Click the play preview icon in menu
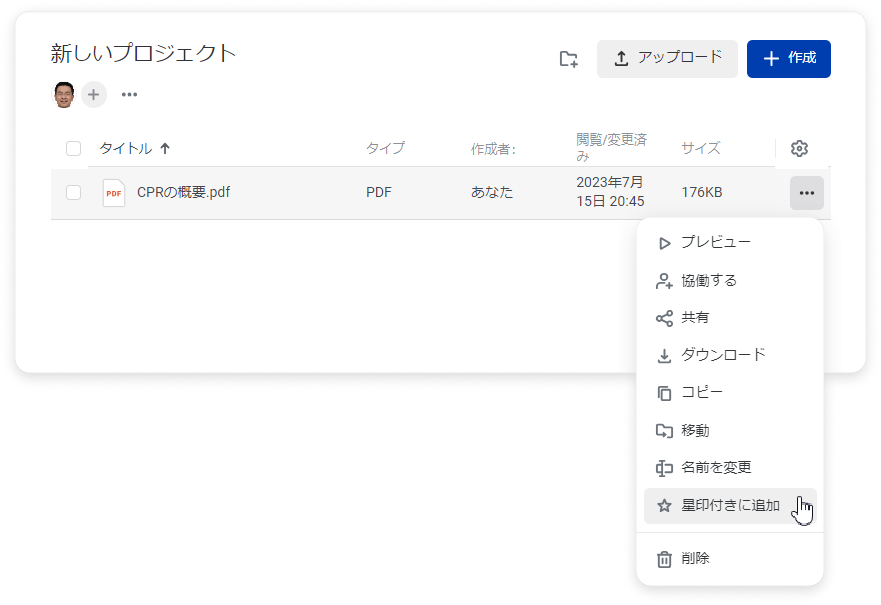 click(x=664, y=243)
